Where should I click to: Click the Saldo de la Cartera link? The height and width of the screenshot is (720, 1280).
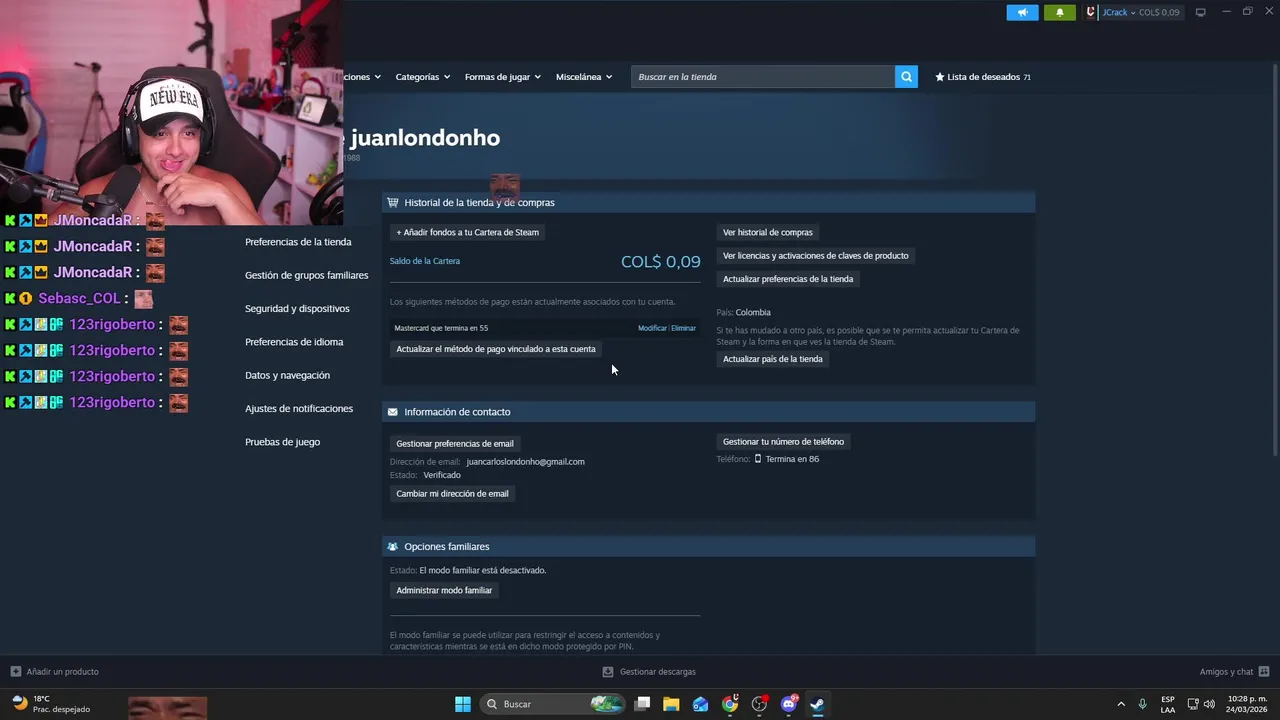click(425, 261)
